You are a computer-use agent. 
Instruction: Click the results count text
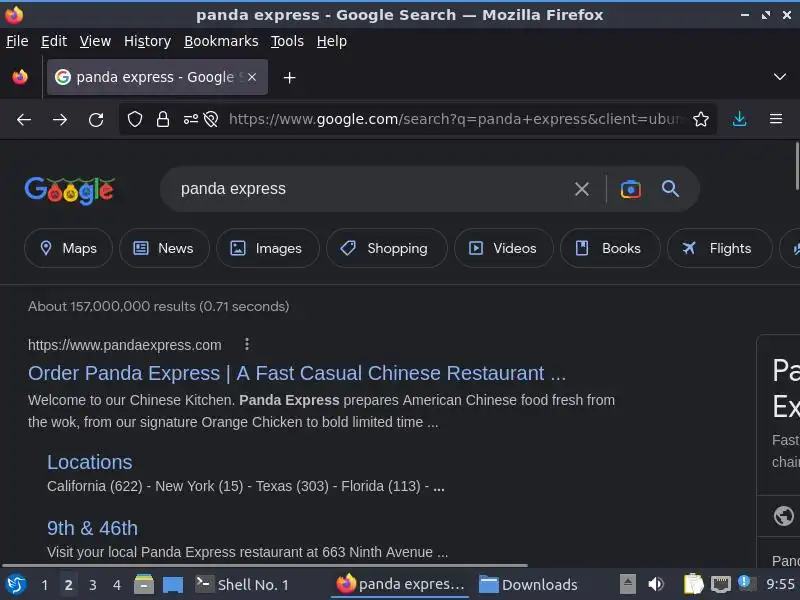pos(159,307)
